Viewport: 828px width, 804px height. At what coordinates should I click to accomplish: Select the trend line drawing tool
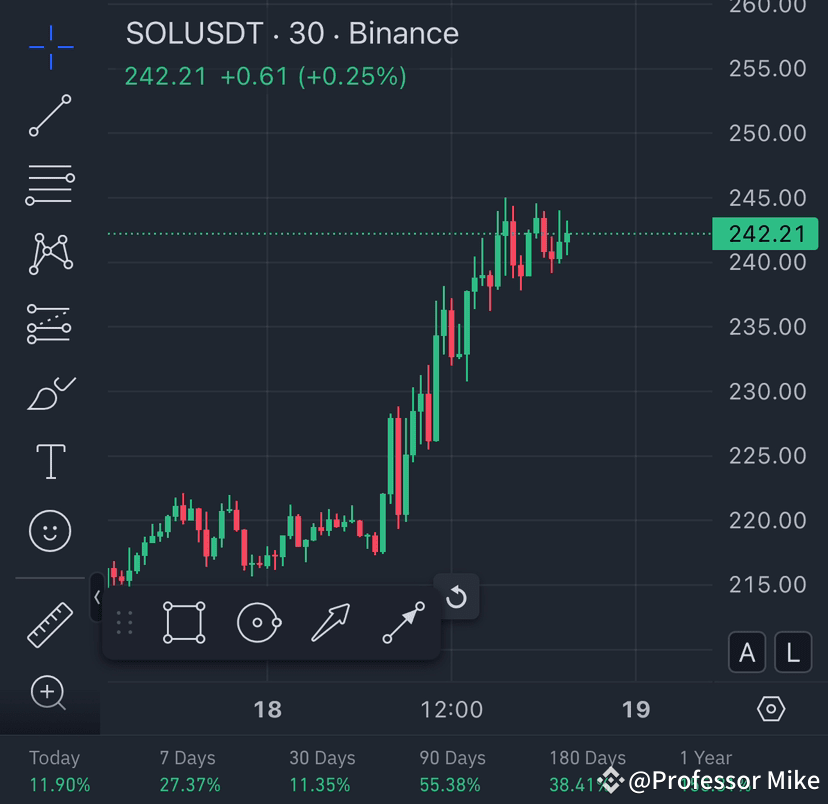click(50, 115)
